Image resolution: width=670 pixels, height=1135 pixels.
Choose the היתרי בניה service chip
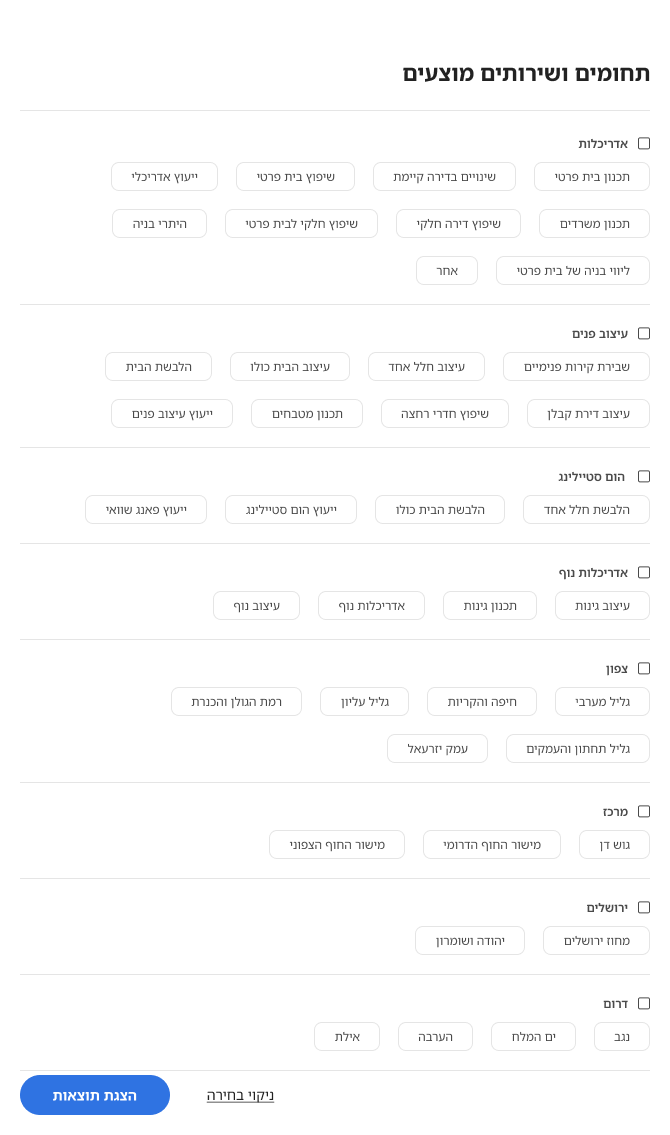(x=159, y=224)
